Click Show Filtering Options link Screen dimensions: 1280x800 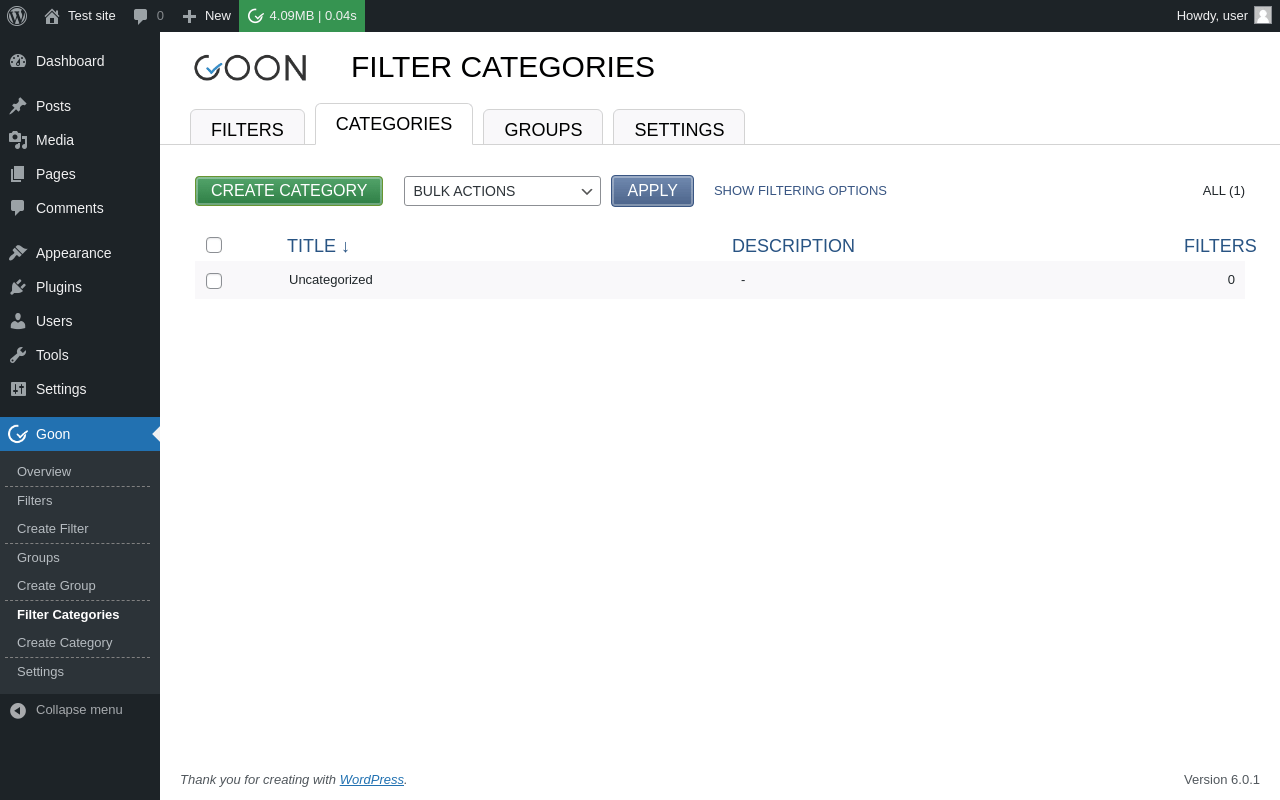tap(800, 191)
